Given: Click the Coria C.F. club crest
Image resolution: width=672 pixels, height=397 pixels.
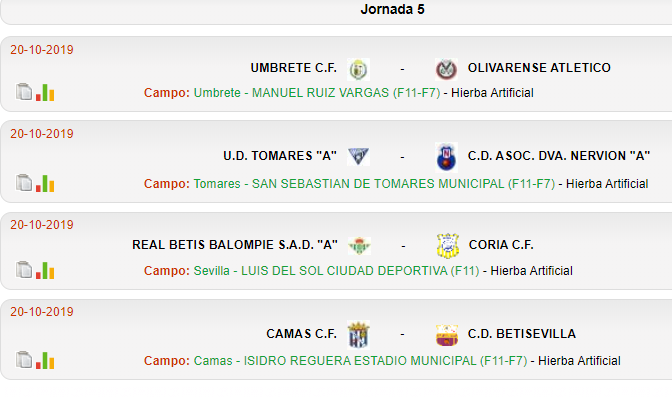Looking at the screenshot, I should pyautogui.click(x=447, y=246).
